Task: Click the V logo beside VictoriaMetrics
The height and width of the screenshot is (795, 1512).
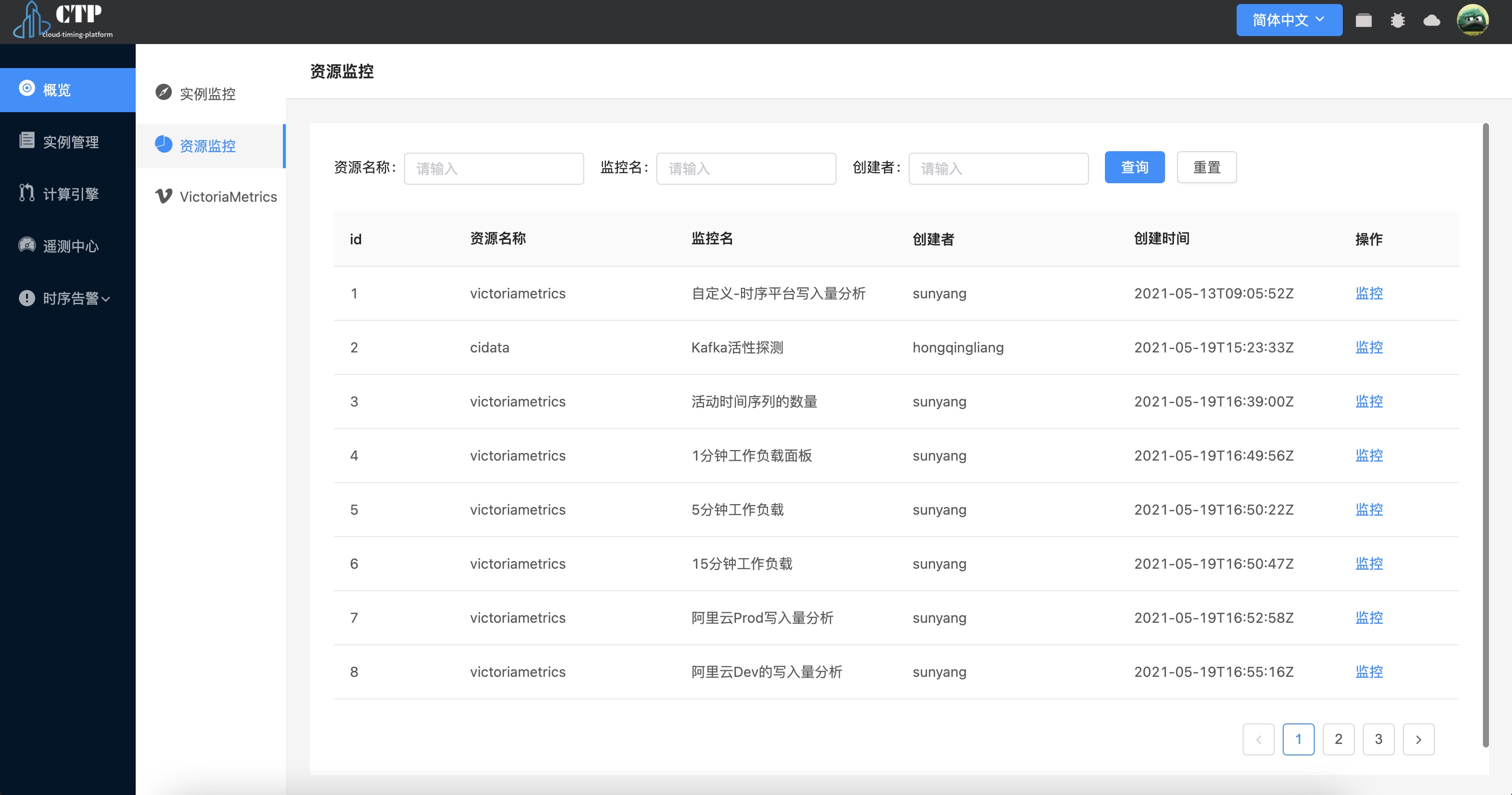Action: [164, 196]
